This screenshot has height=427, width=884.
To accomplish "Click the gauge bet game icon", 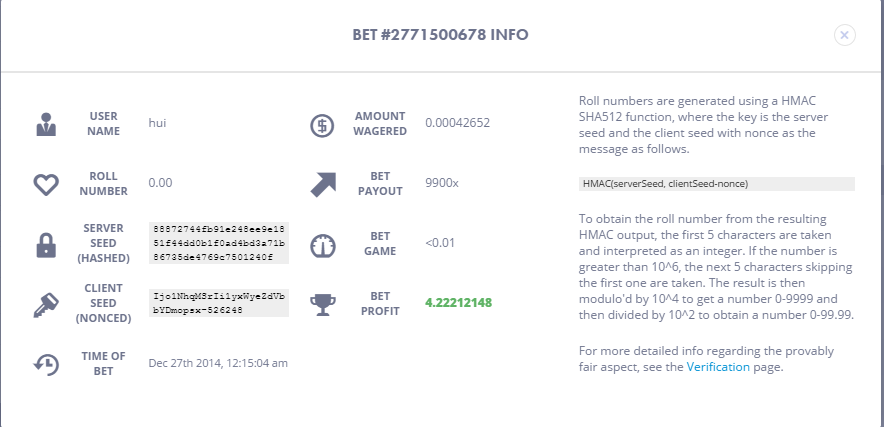I will coord(323,245).
